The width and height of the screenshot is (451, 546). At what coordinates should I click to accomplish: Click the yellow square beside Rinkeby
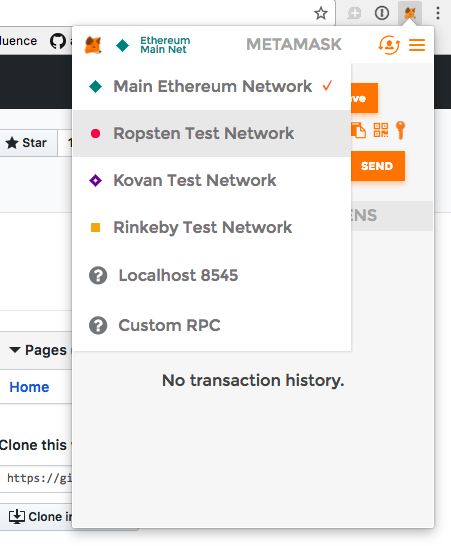tap(95, 227)
